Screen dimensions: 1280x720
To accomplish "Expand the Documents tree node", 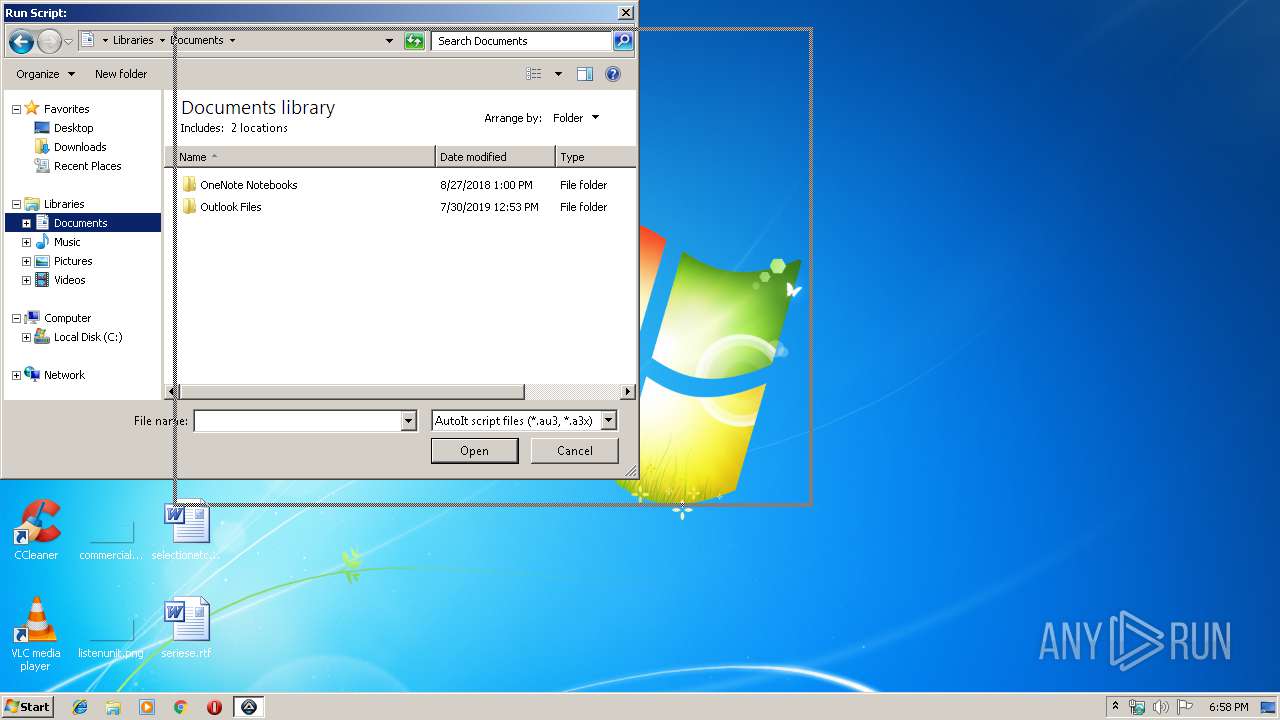I will [26, 223].
